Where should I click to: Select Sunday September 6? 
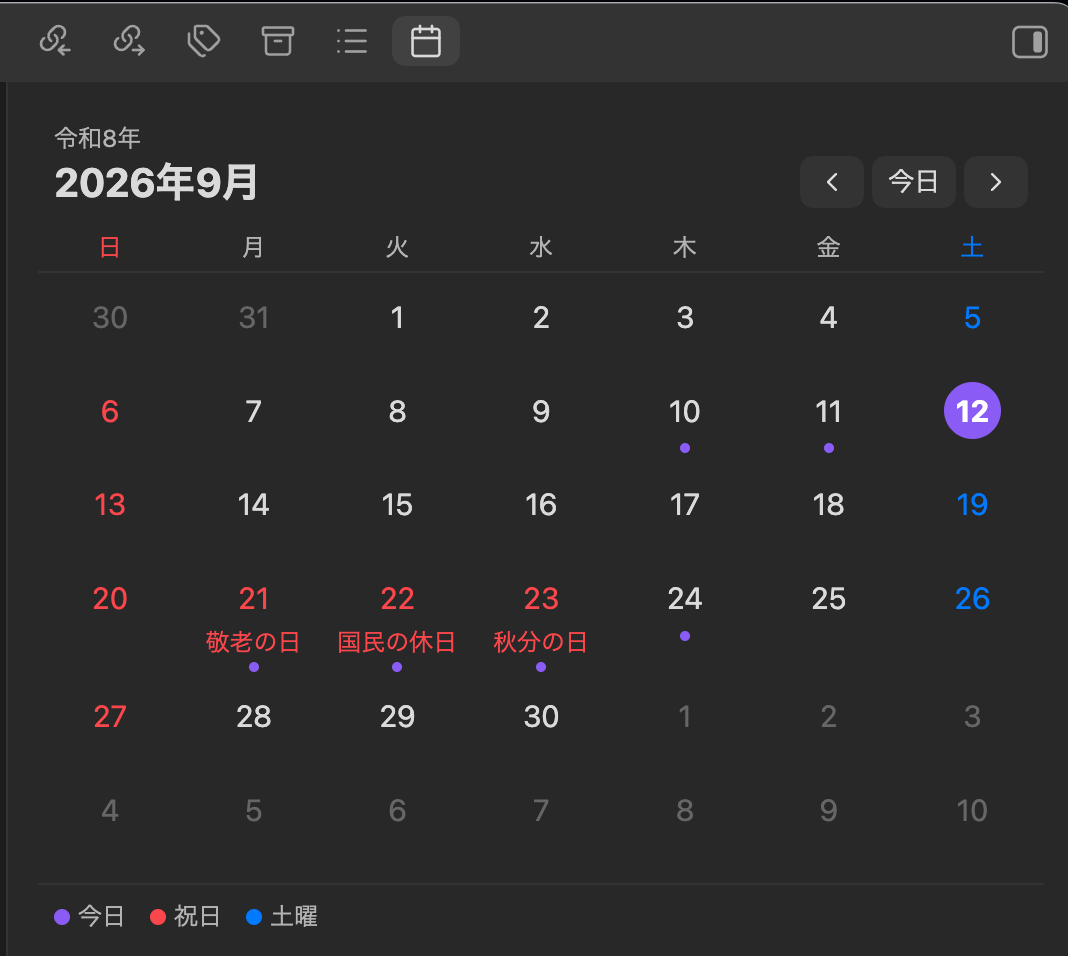[110, 411]
